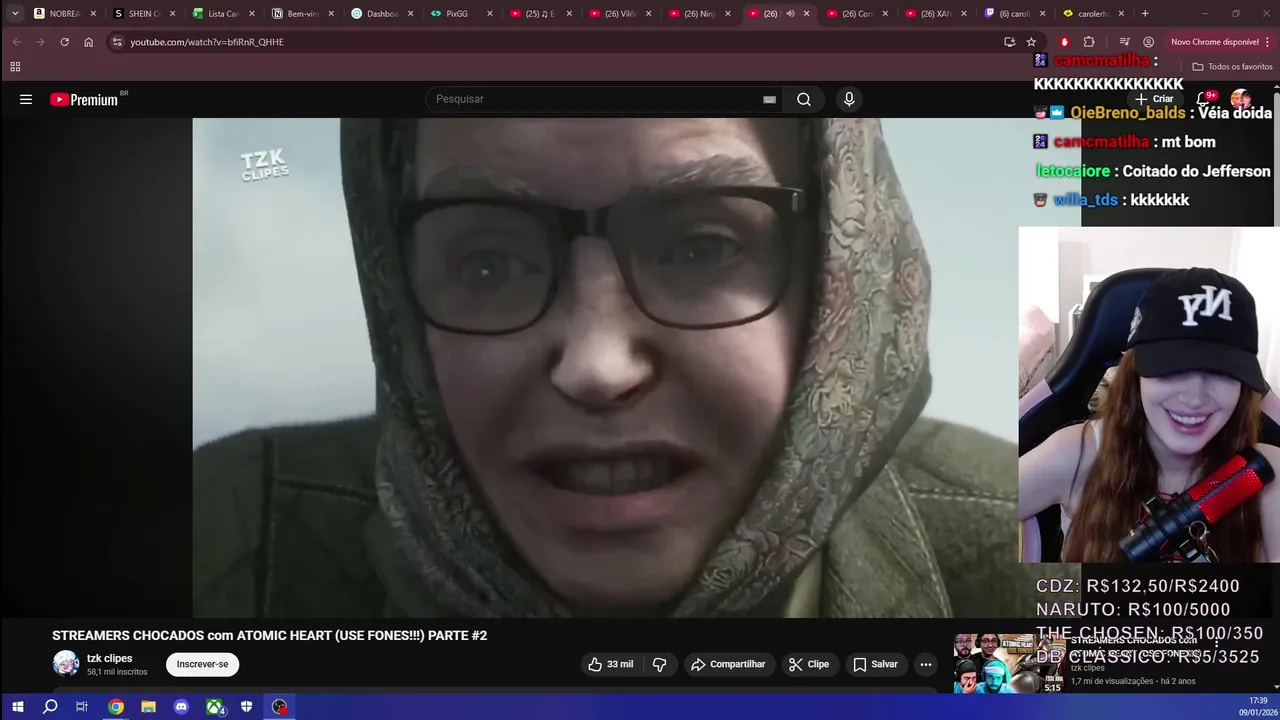The width and height of the screenshot is (1280, 720).
Task: Open the Criar menu
Action: 1154,99
